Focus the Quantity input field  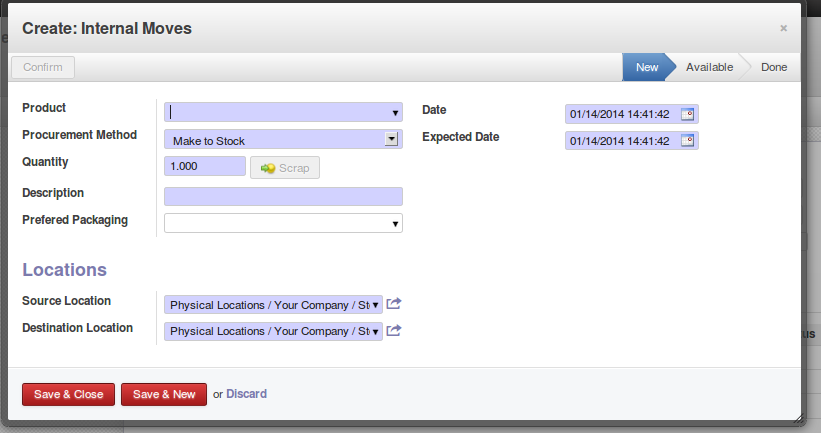[204, 167]
